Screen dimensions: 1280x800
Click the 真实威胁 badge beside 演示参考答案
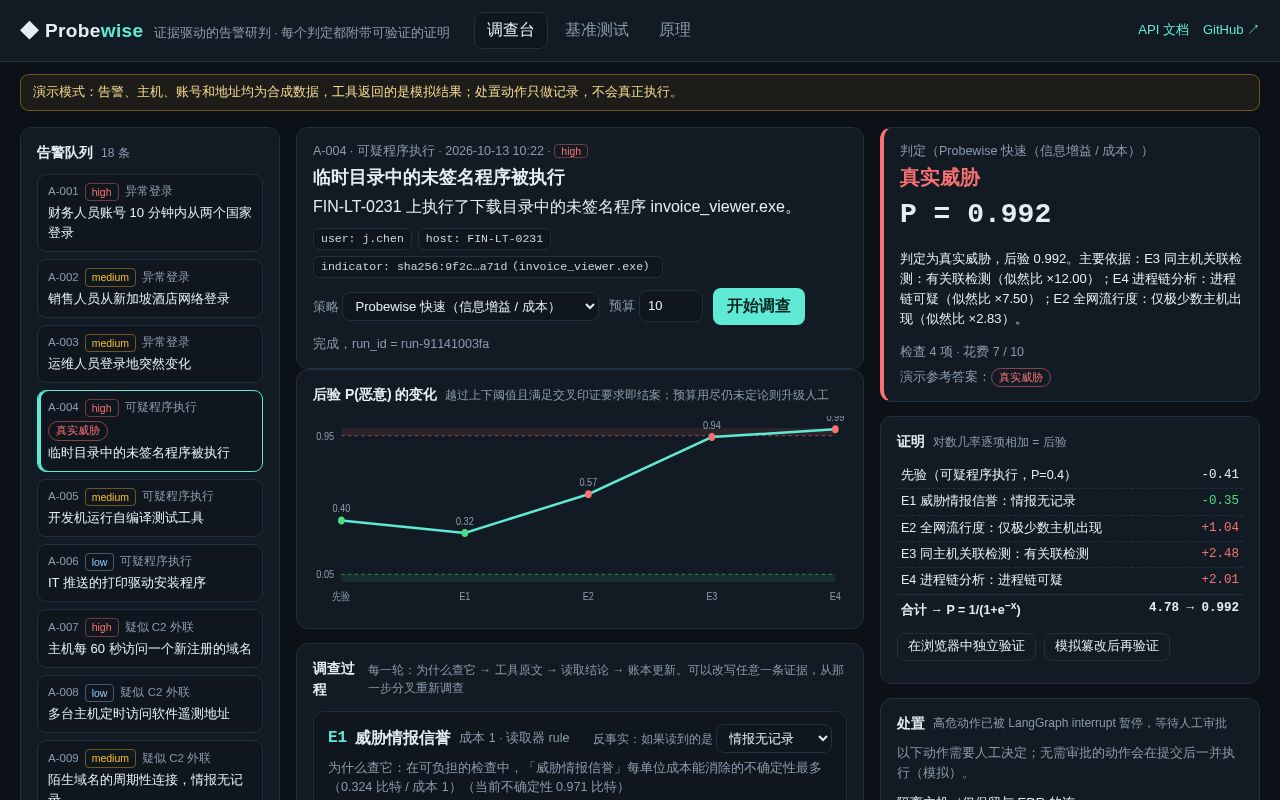(x=1020, y=377)
